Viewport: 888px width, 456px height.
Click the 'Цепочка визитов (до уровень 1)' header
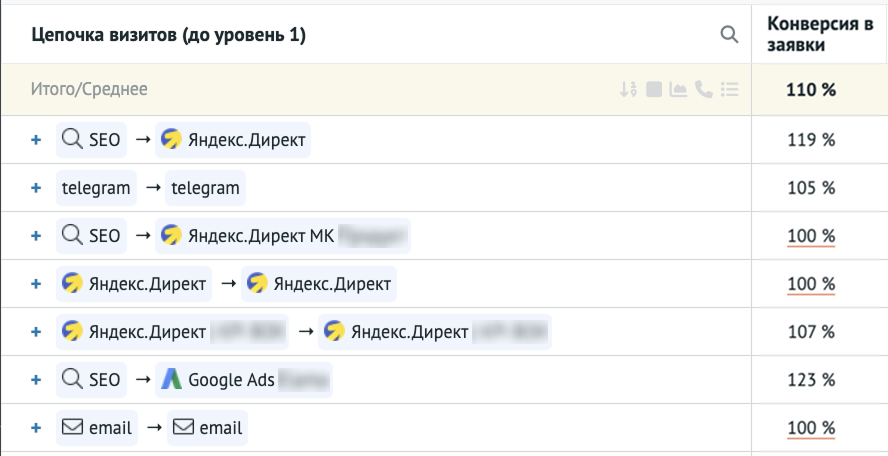(x=169, y=35)
